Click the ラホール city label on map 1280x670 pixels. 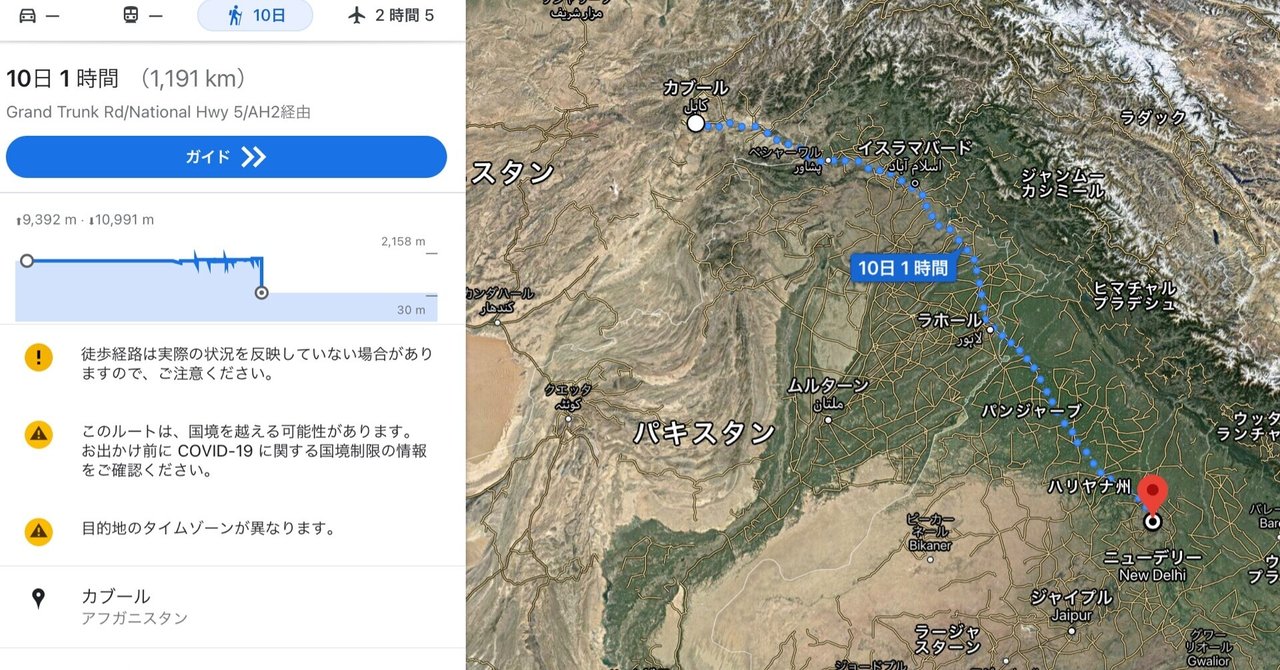coord(950,321)
